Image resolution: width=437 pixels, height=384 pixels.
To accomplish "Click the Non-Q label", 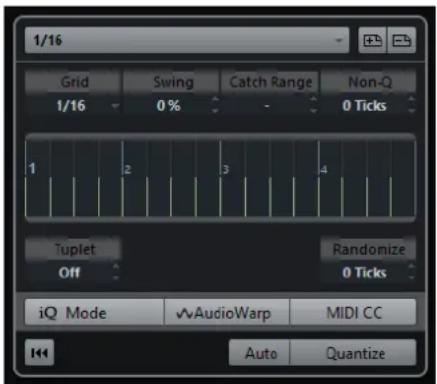I will [x=370, y=82].
